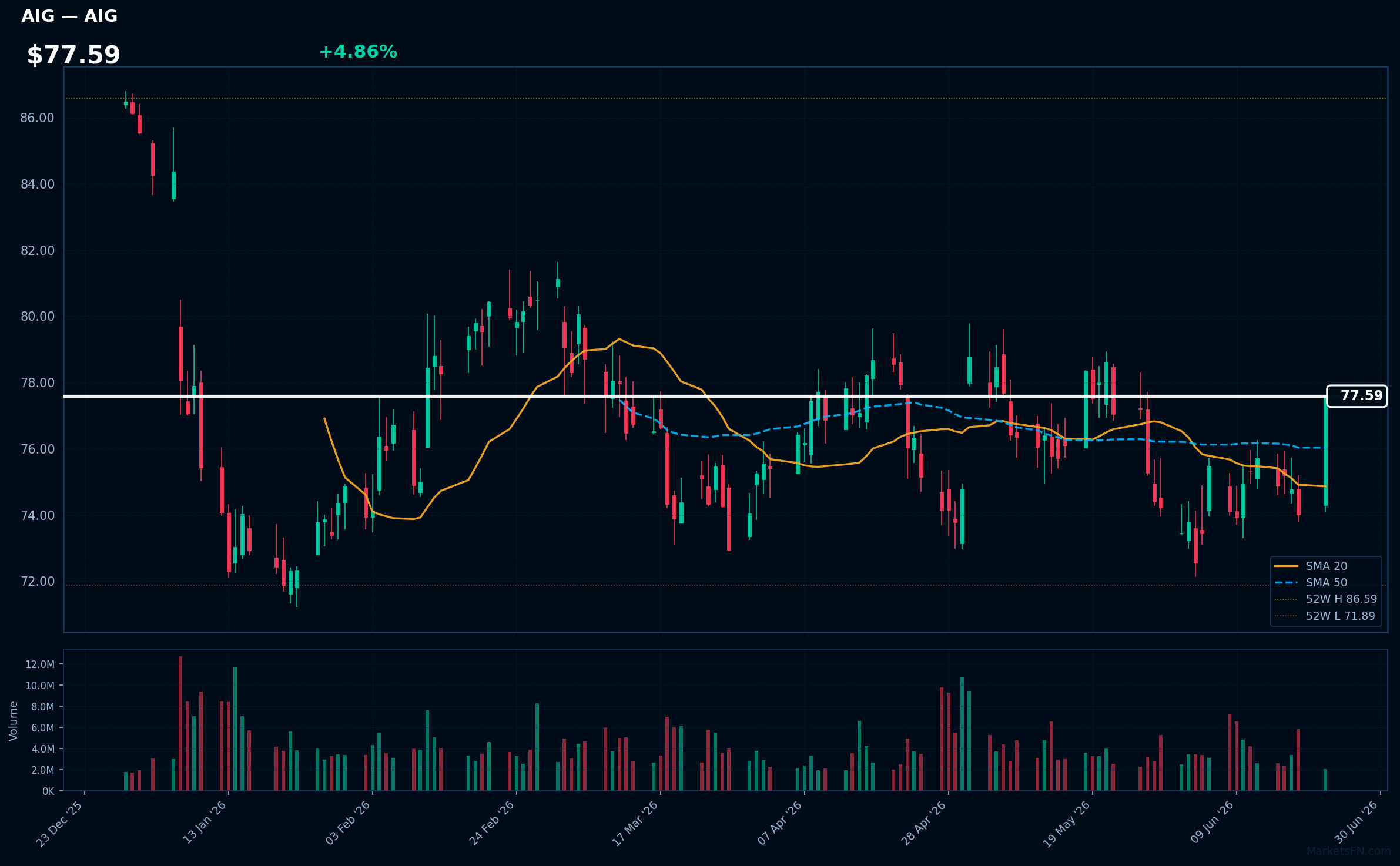Image resolution: width=1400 pixels, height=866 pixels.
Task: Click the 03 Feb '26 date label
Action: [347, 823]
